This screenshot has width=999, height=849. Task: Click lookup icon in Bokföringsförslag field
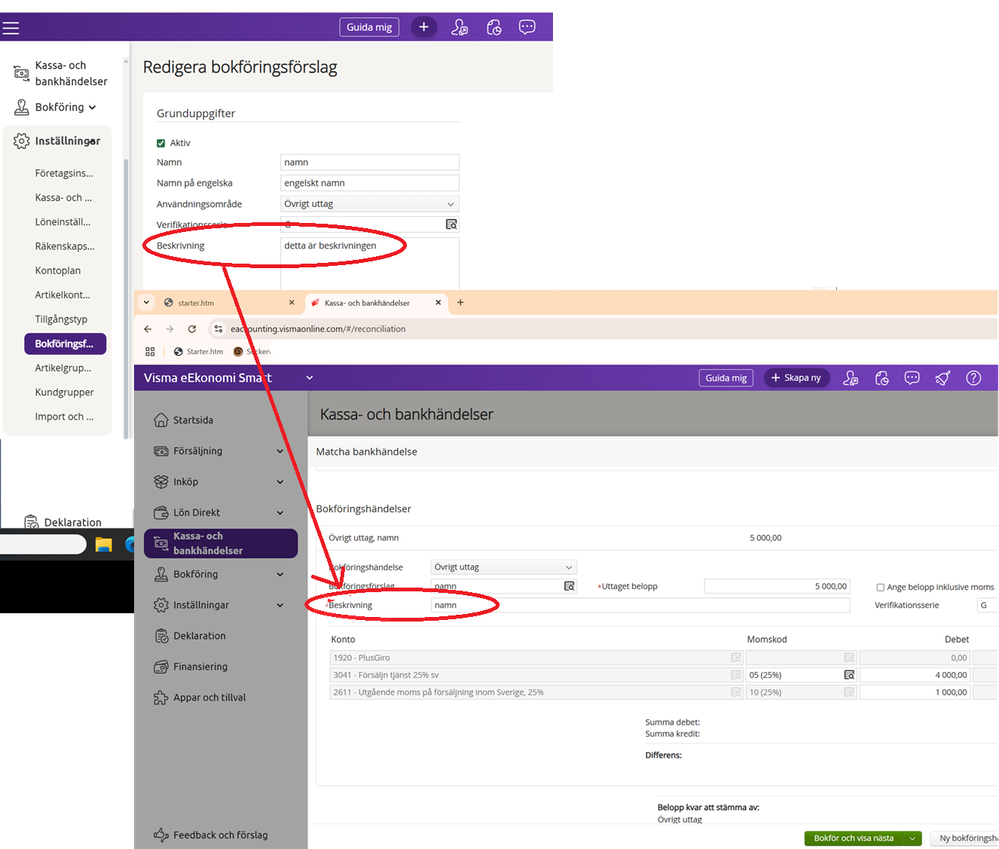click(x=569, y=587)
